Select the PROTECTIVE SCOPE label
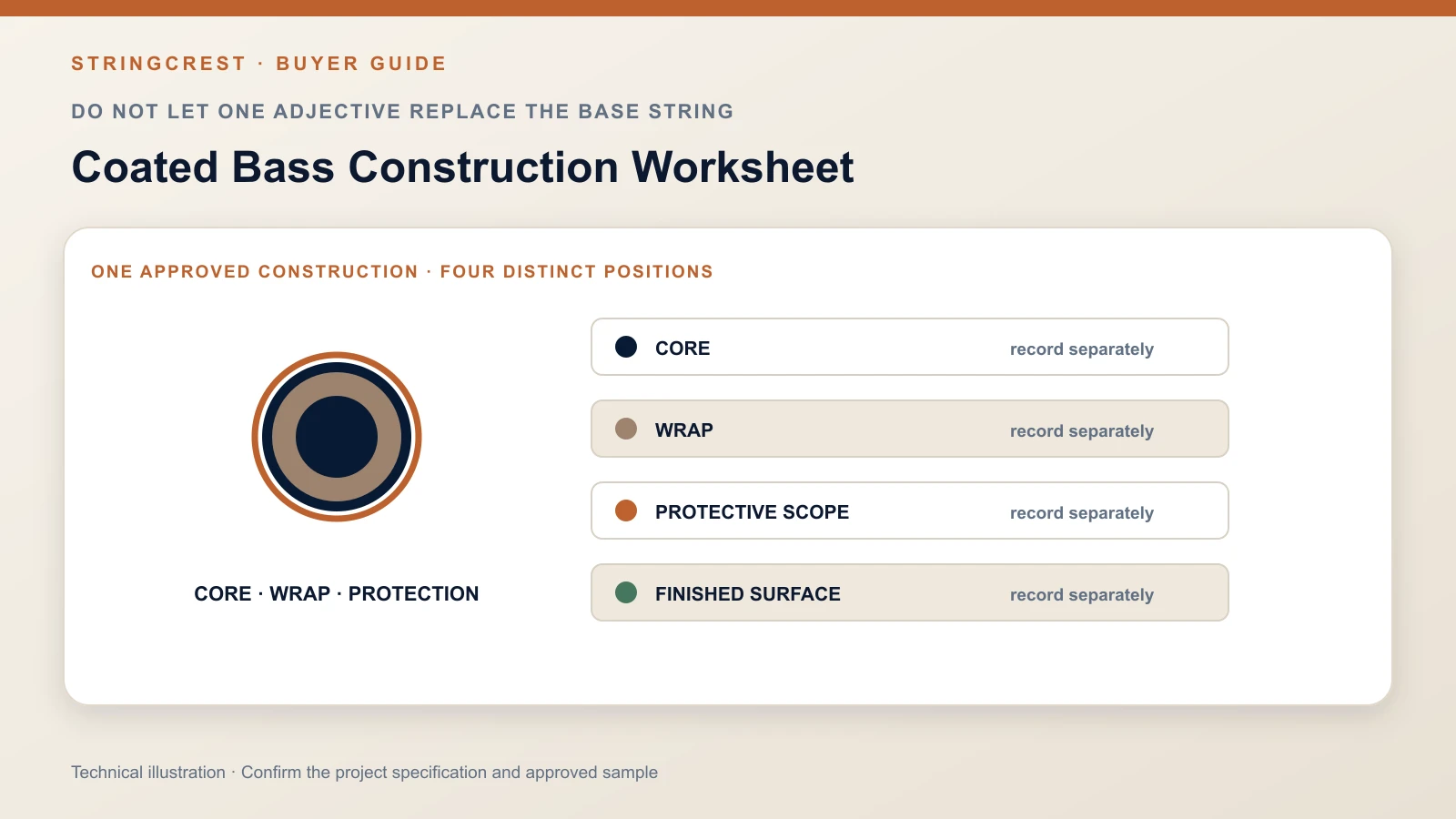Screen dimensions: 1456x819 pyautogui.click(x=752, y=512)
